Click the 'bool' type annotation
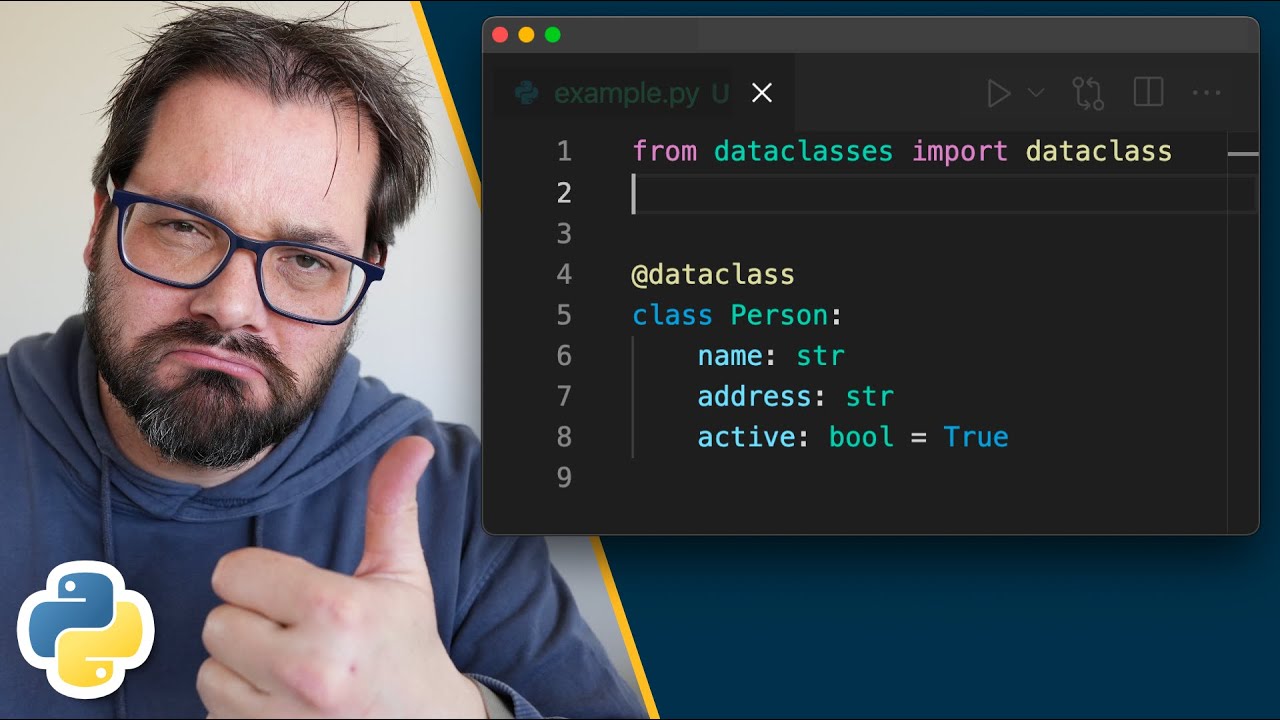Viewport: 1280px width, 720px height. (861, 437)
